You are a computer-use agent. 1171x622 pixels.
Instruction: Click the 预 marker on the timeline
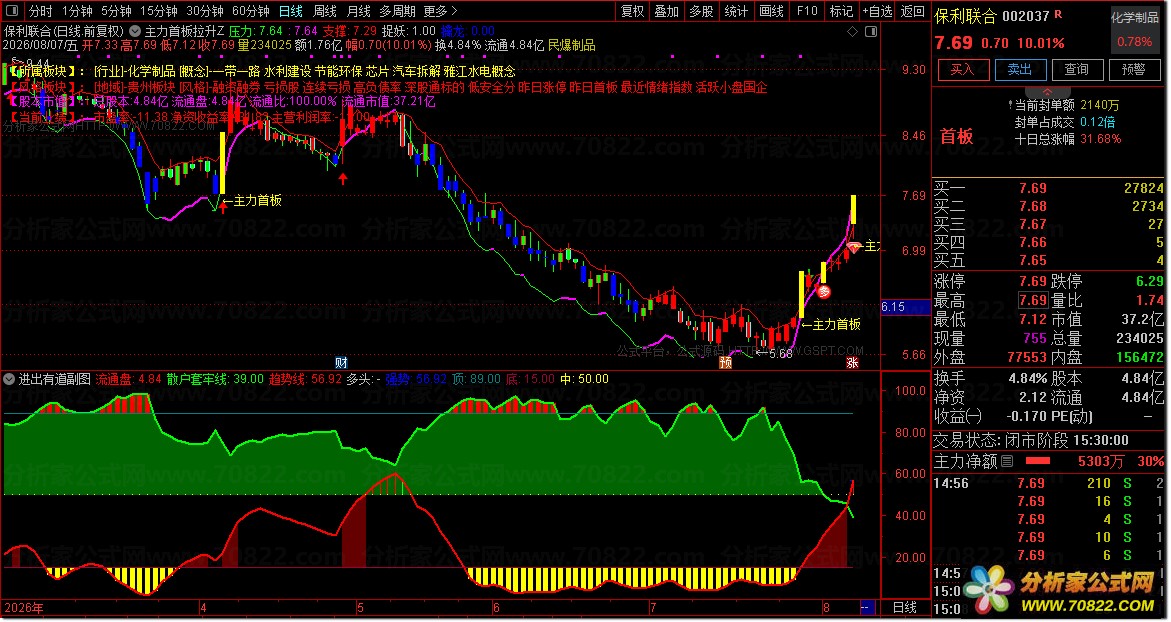[x=725, y=363]
